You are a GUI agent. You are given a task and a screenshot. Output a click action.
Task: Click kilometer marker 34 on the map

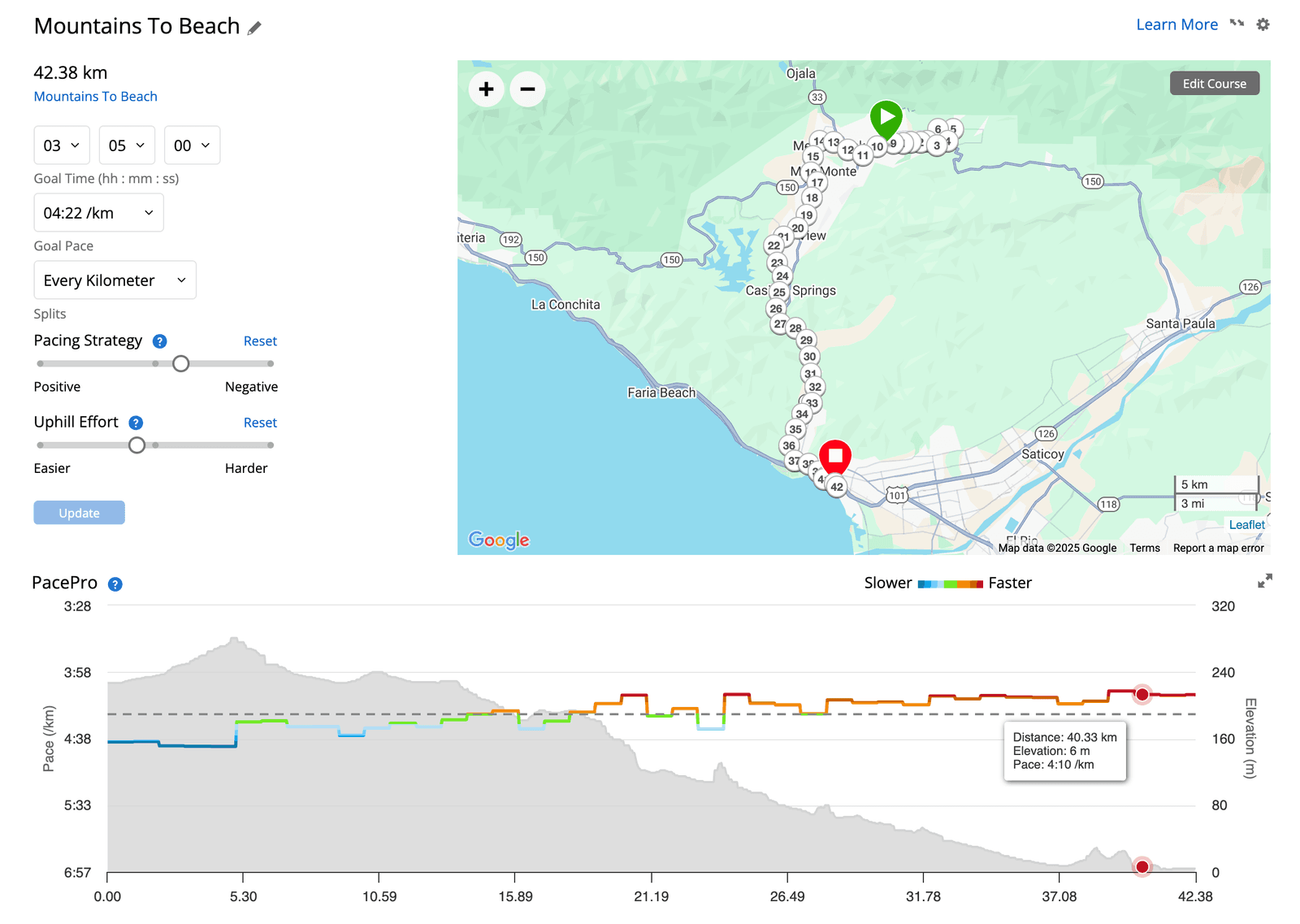pyautogui.click(x=802, y=414)
